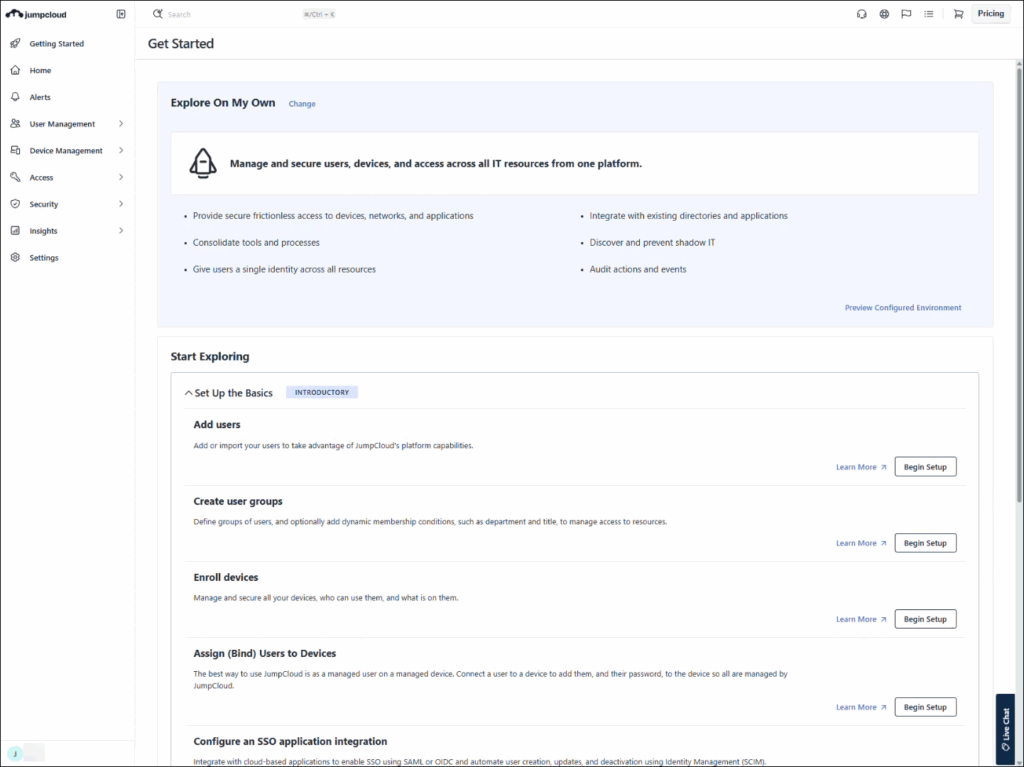This screenshot has height=767, width=1024.
Task: Click the Preview Configured Environment link
Action: 903,308
